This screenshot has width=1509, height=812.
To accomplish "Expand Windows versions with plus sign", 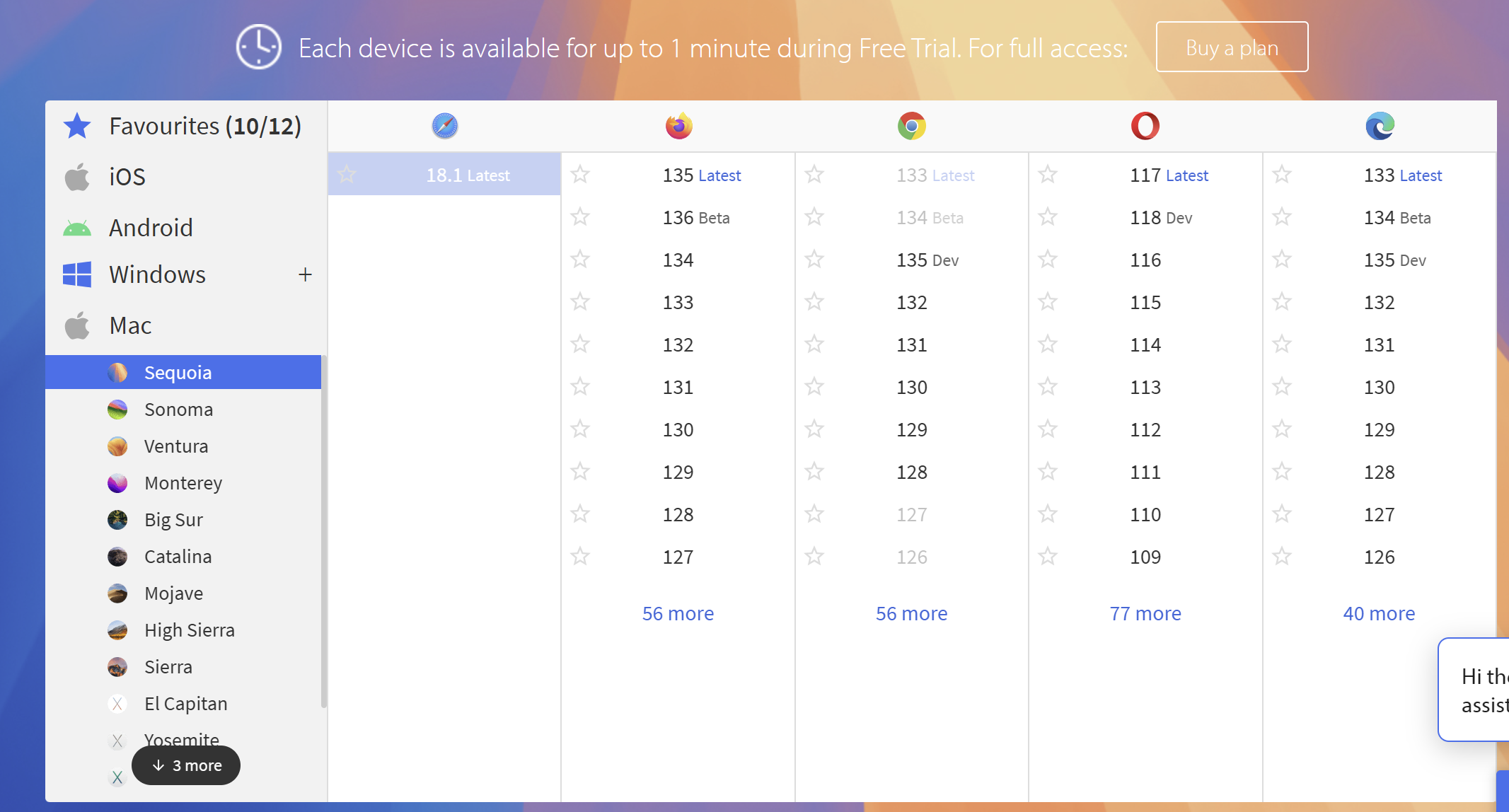I will coord(305,274).
